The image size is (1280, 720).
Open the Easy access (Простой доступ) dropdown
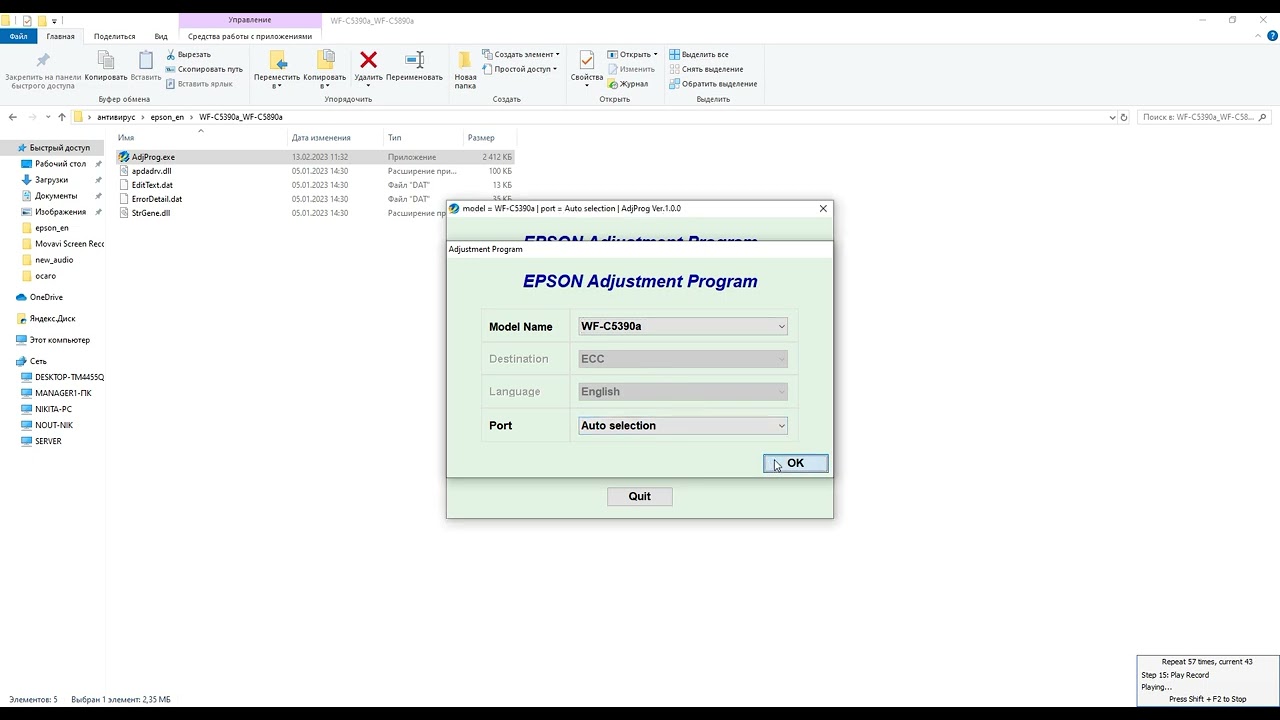pos(519,69)
